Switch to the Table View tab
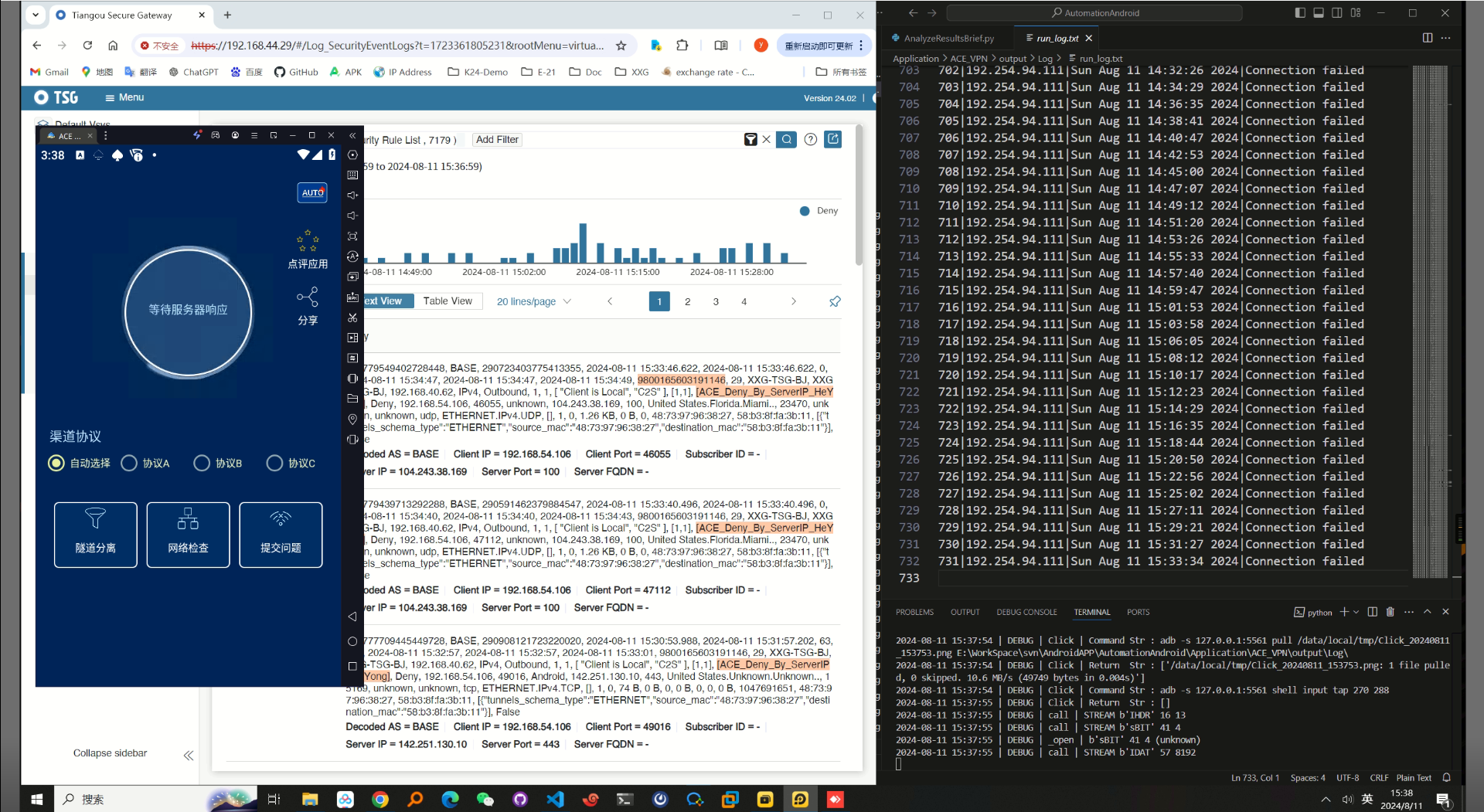Screen dimensions: 1484x812 point(448,301)
